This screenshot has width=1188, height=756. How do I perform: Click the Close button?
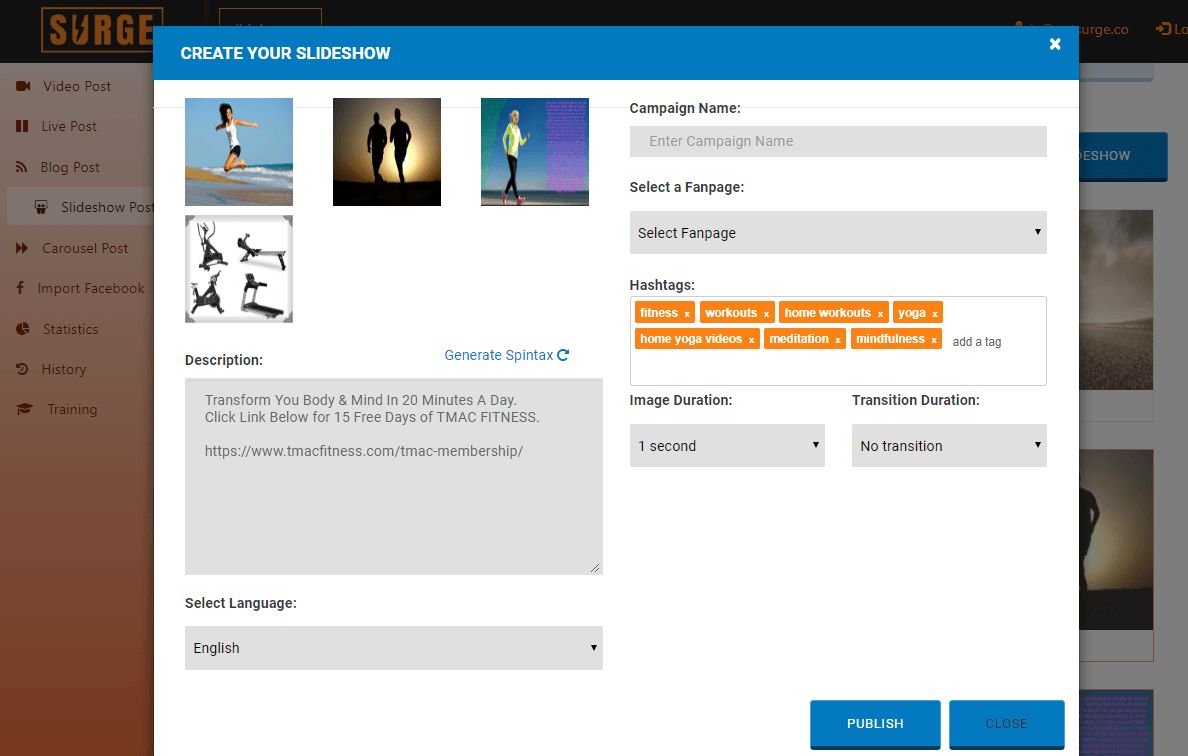tap(1006, 723)
